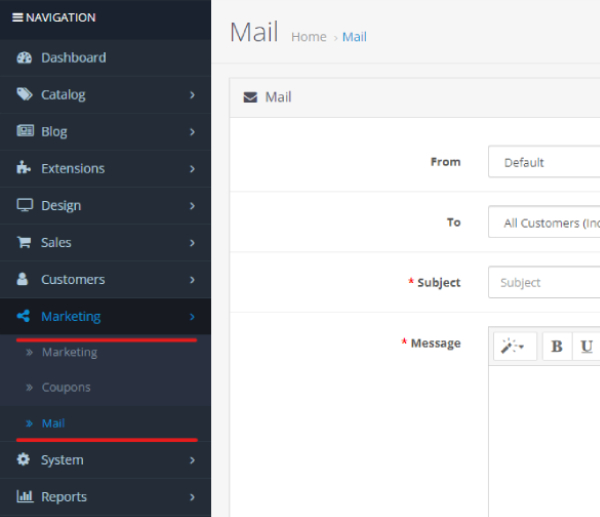Click the hamburger navigation menu icon
600x517 pixels.
tap(18, 18)
